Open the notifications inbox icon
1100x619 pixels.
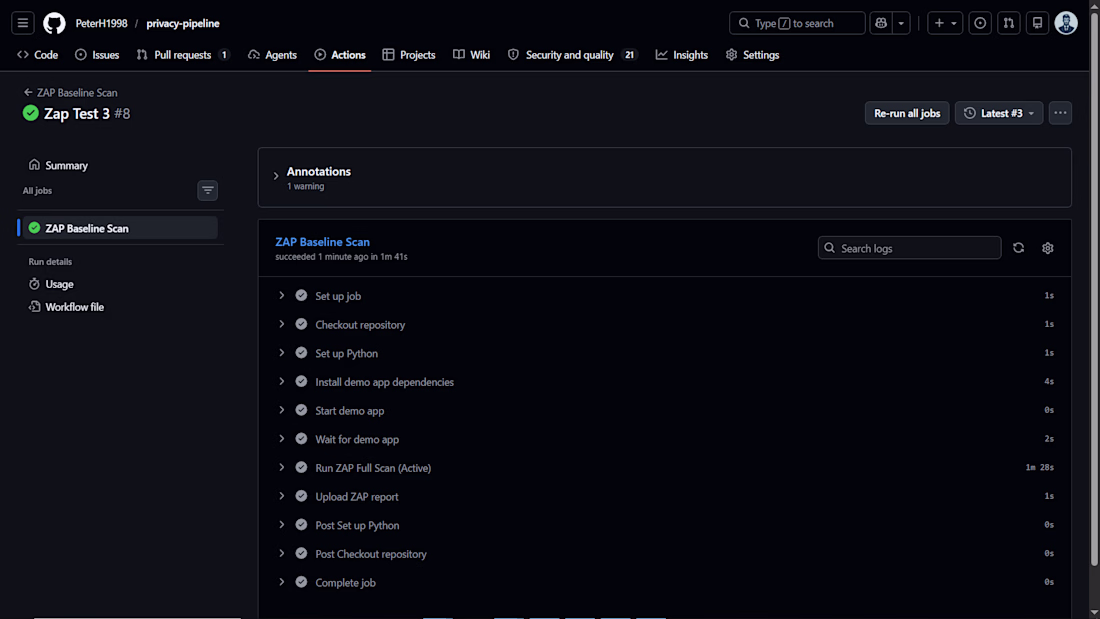click(1038, 23)
